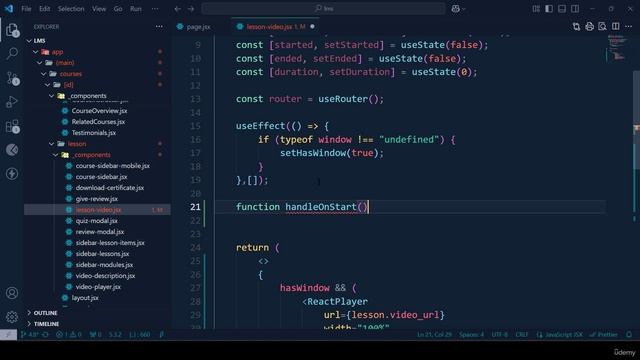Open the Thunder Client lightning-bolt icon
This screenshot has height=360, width=640.
[12, 174]
